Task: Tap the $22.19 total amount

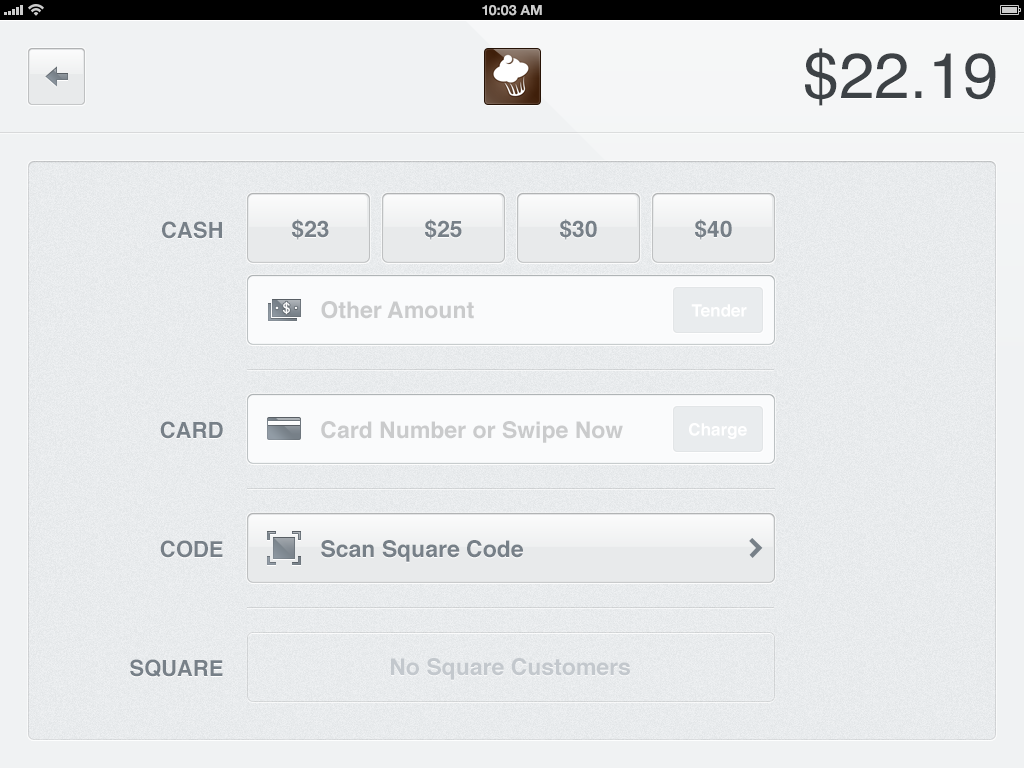Action: pyautogui.click(x=899, y=76)
